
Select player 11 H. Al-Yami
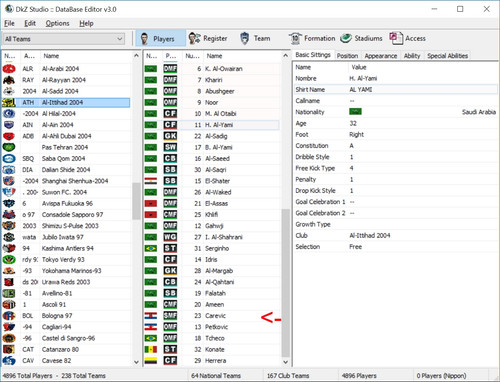[x=212, y=125]
